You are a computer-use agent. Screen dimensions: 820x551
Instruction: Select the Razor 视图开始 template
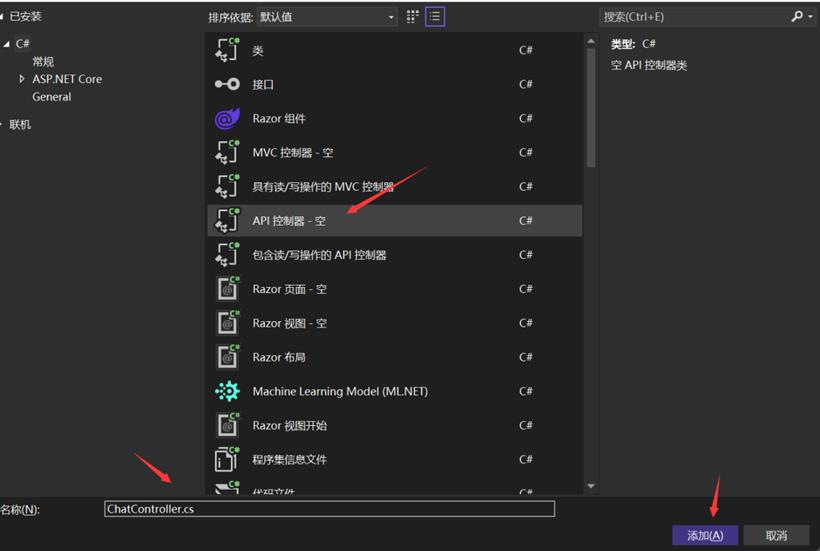point(394,426)
